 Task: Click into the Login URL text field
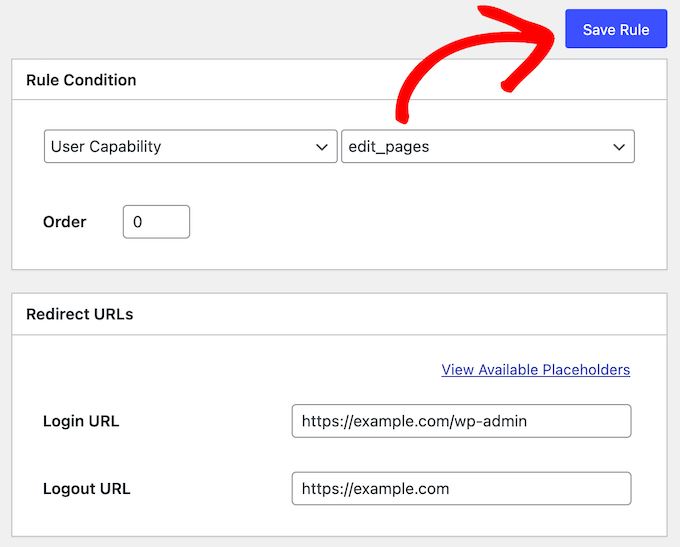pos(461,421)
